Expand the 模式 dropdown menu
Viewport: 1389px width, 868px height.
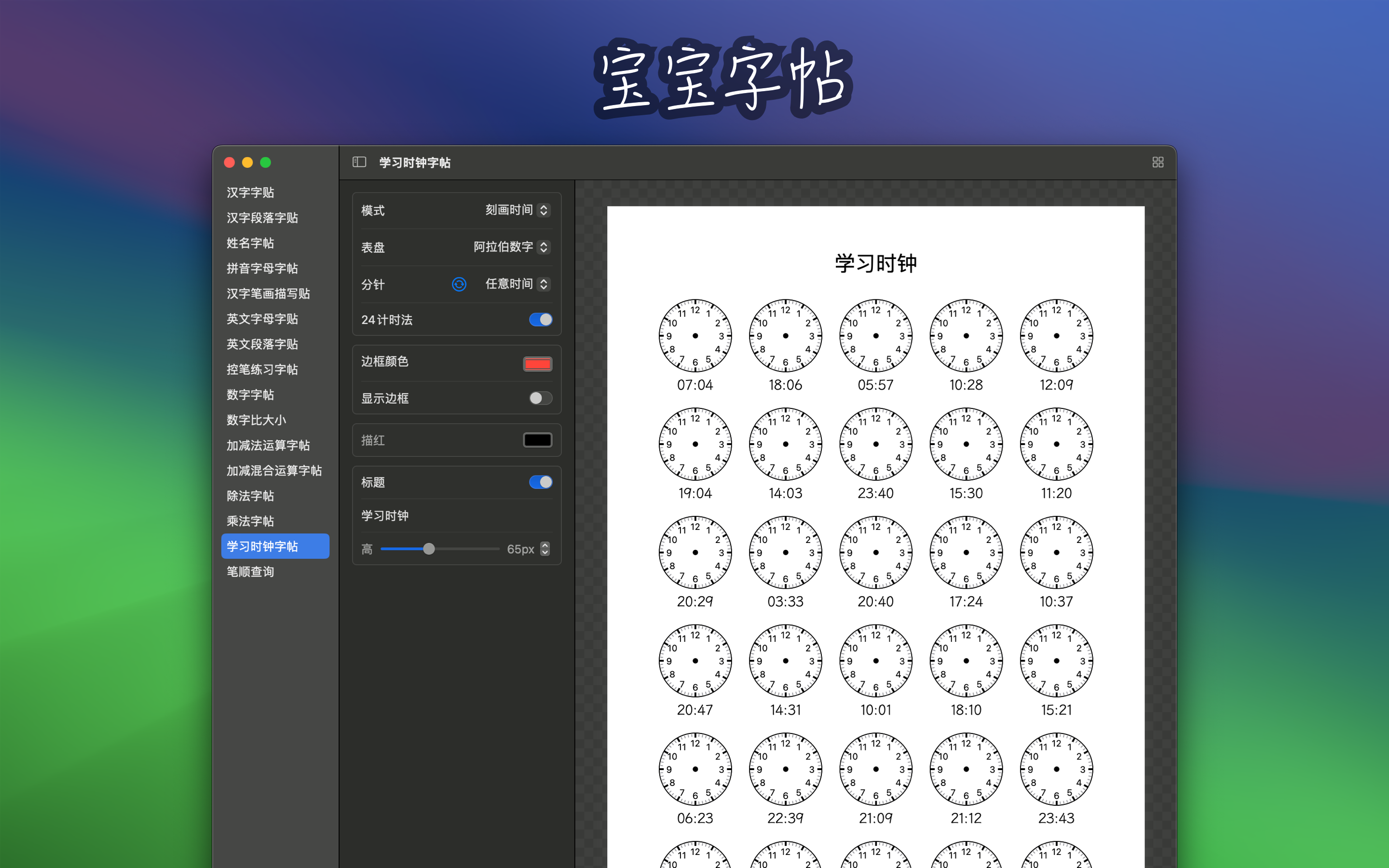click(516, 209)
